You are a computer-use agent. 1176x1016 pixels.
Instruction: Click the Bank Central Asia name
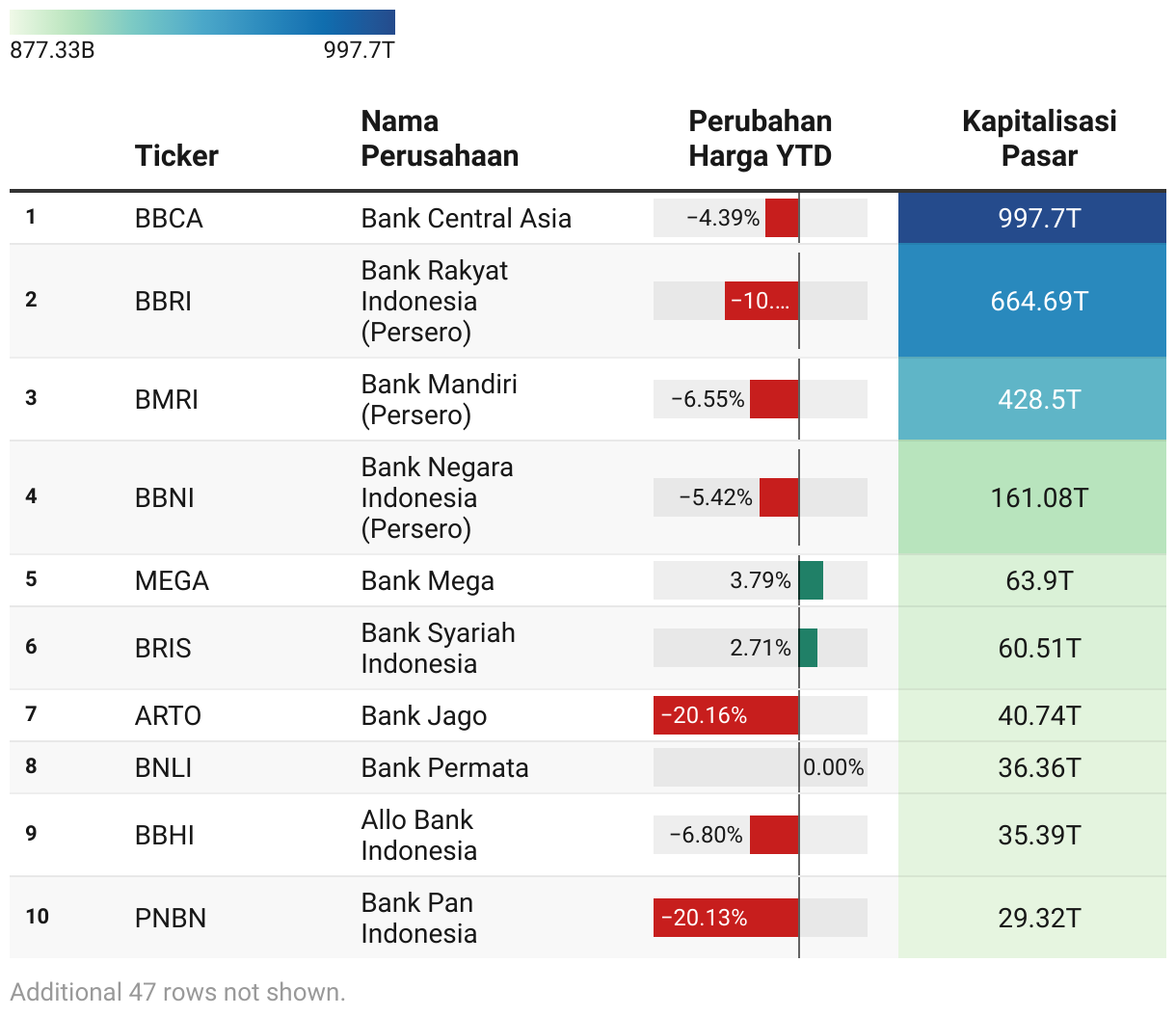point(467,219)
